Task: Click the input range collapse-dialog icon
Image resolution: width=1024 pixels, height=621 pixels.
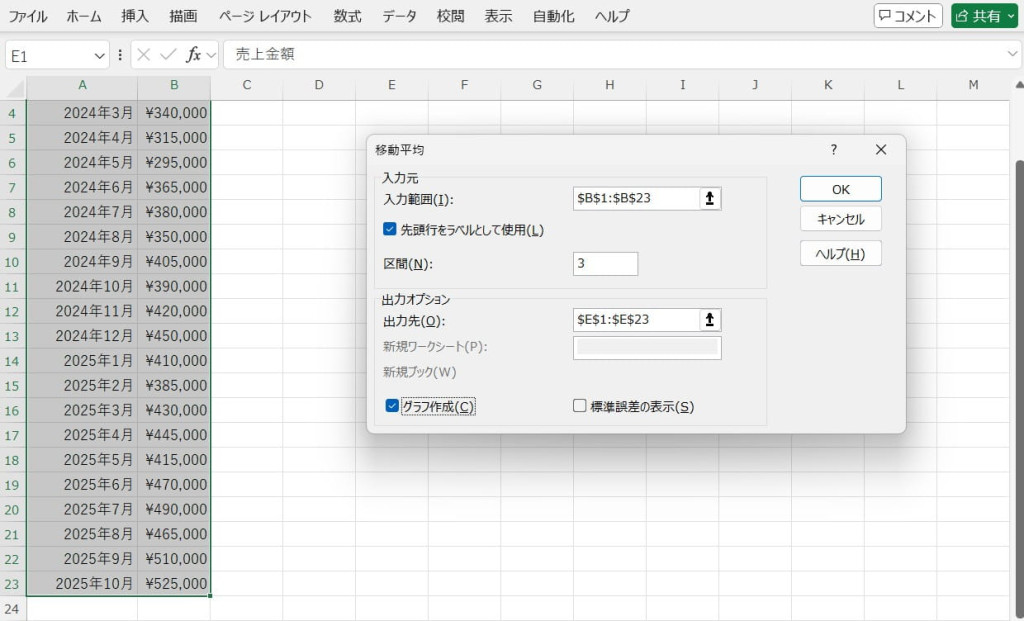Action: 710,198
